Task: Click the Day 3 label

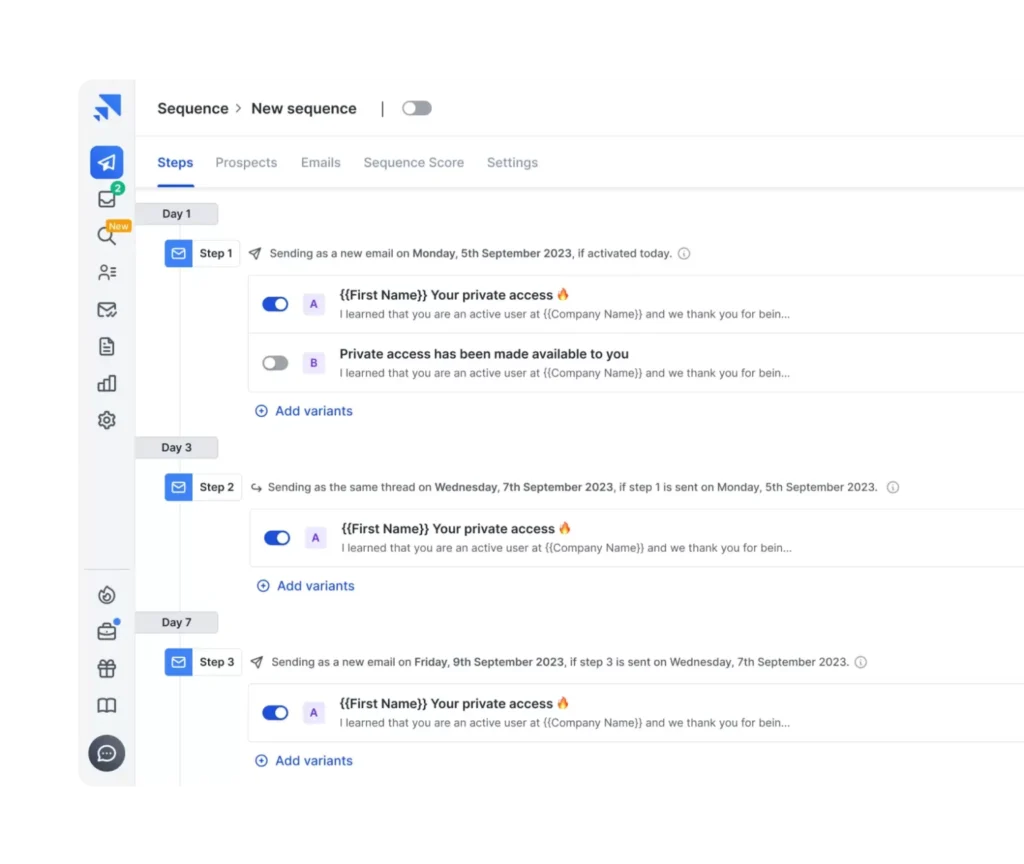Action: (x=176, y=447)
